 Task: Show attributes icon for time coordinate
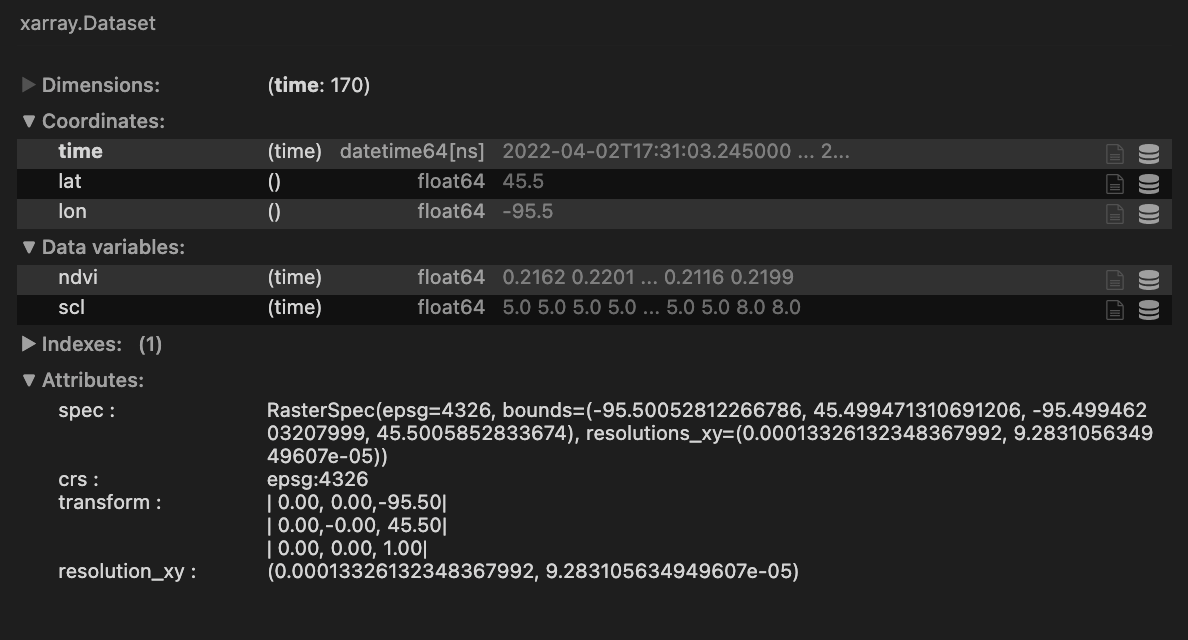click(x=1115, y=154)
